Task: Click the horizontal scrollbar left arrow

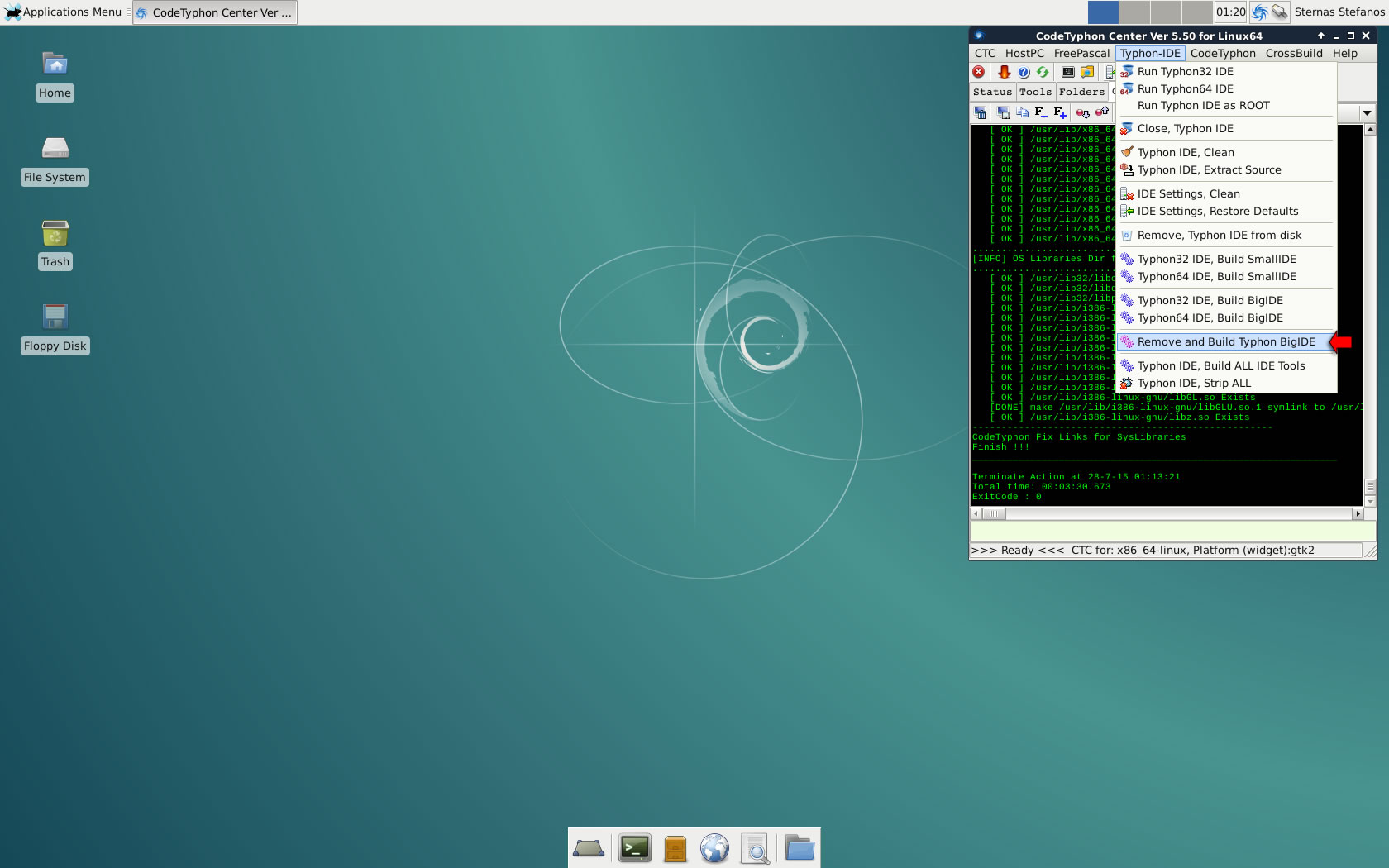Action: tap(976, 513)
